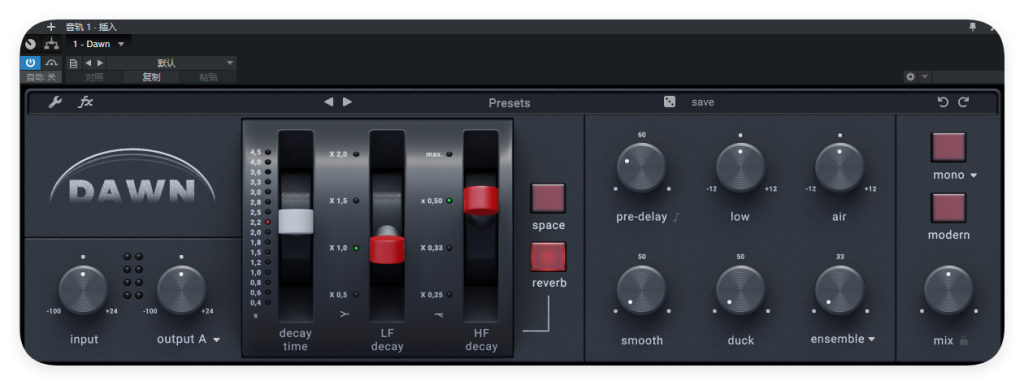Toggle the reverb red button
Viewport: 1024px width, 385px height.
[548, 257]
